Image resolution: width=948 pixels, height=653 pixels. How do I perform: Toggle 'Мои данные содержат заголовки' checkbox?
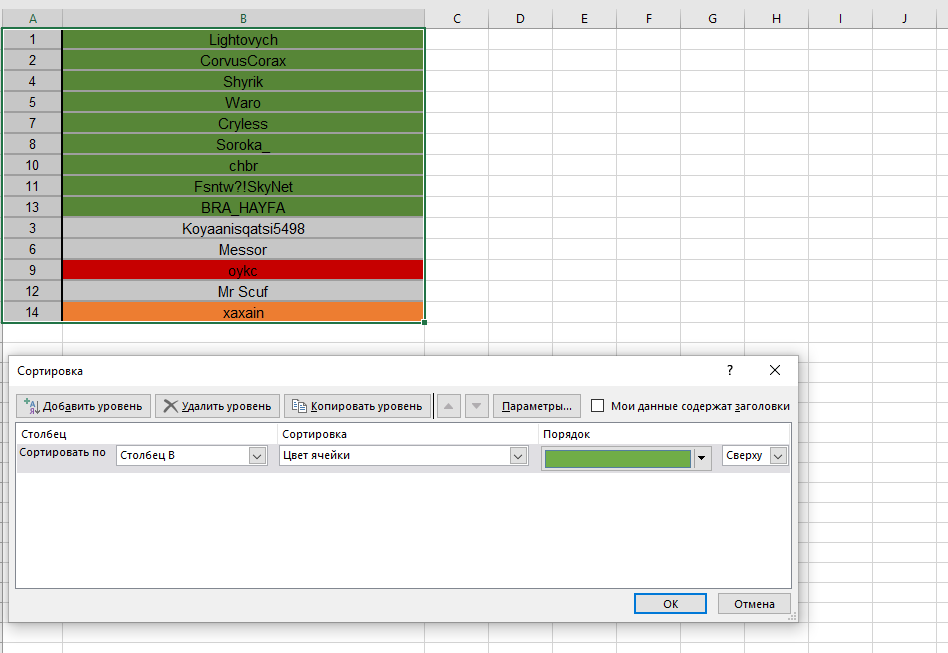coord(598,406)
